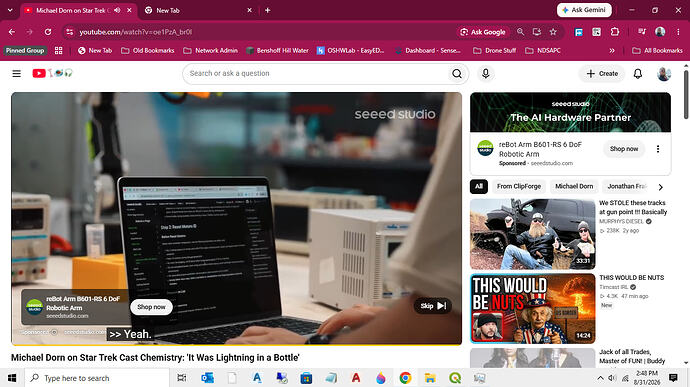The height and width of the screenshot is (387, 690).
Task: Open the All Bookmarks folder
Action: pyautogui.click(x=657, y=51)
